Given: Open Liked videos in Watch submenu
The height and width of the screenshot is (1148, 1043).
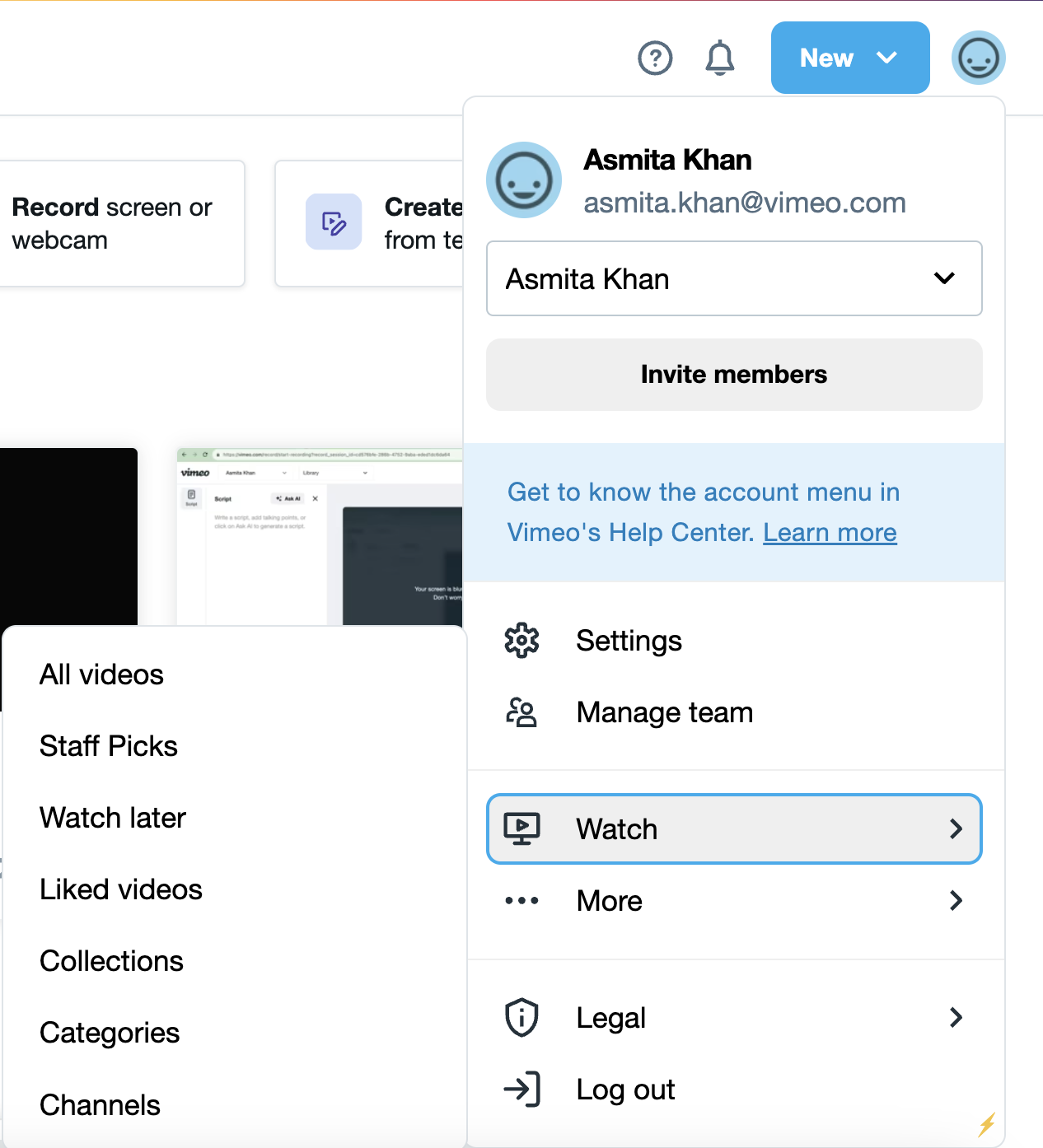Looking at the screenshot, I should click(x=121, y=889).
